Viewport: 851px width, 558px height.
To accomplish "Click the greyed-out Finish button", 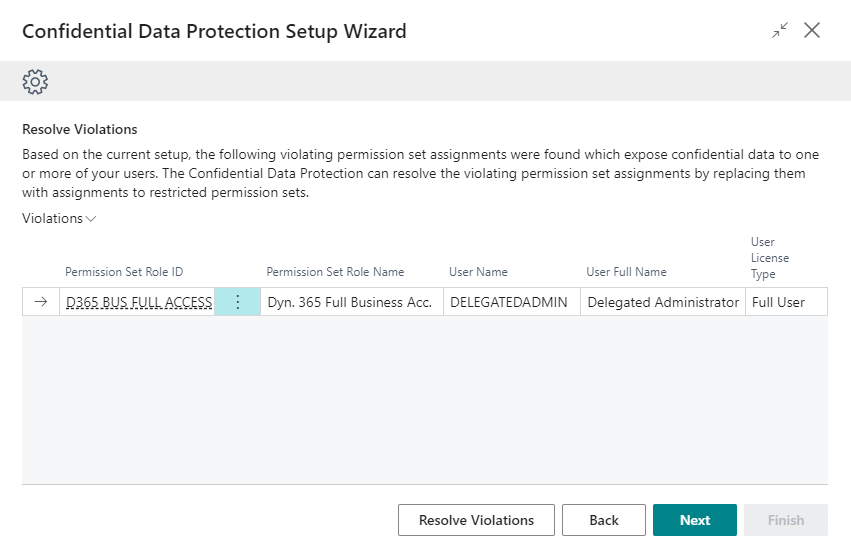I will tap(785, 520).
